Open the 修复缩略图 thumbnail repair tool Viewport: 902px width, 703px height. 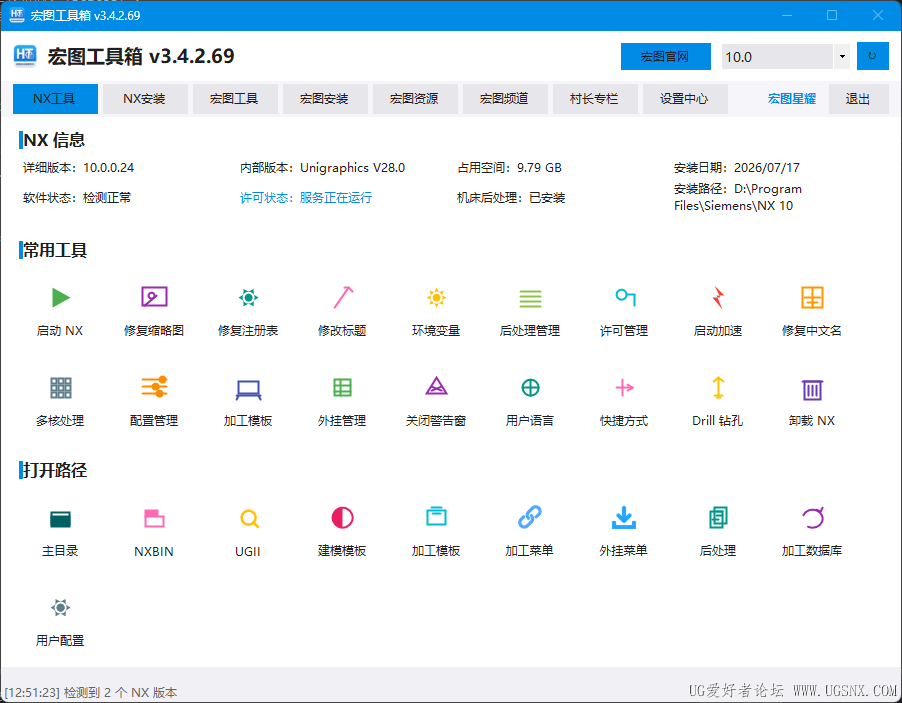(154, 297)
